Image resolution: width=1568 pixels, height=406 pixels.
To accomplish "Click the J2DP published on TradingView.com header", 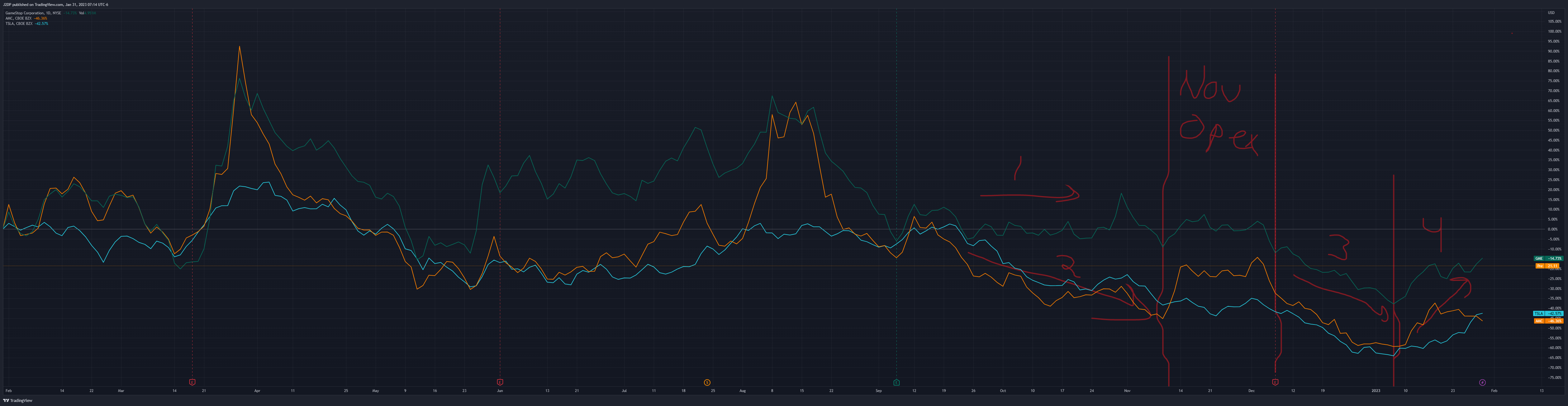I will click(55, 4).
